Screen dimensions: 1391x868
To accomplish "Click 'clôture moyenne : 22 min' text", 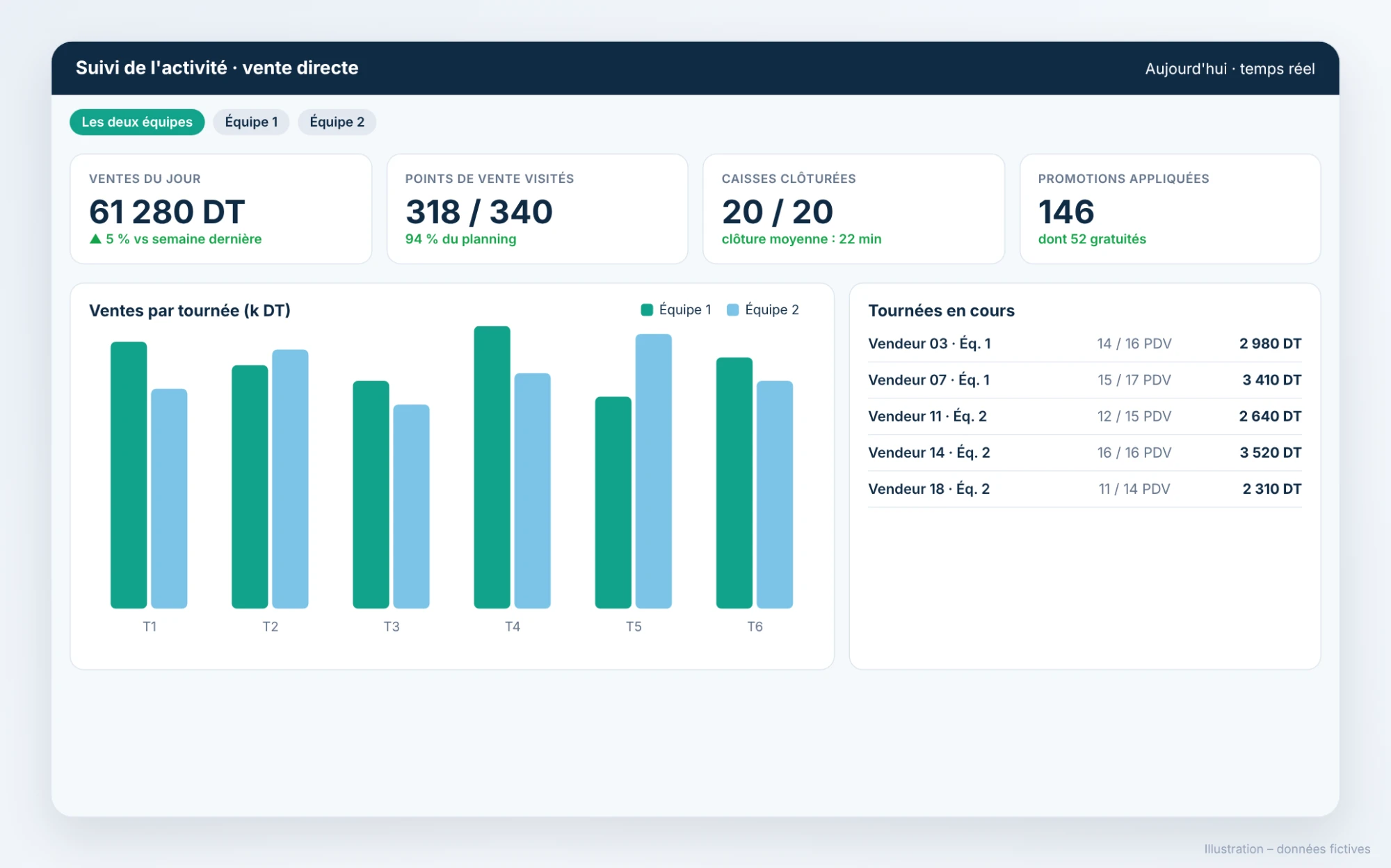I will (x=801, y=239).
